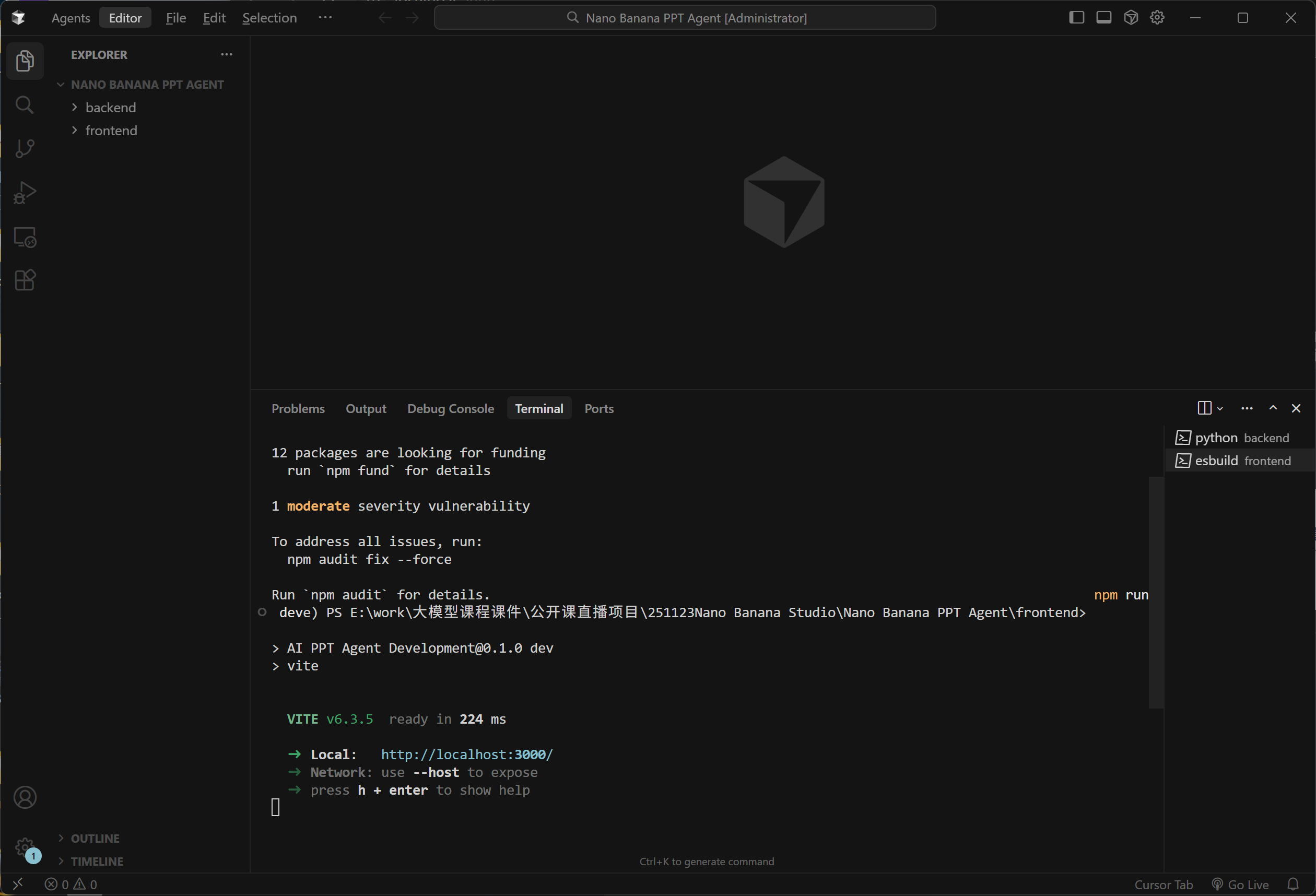The image size is (1316, 896).
Task: Go back with the left arrow
Action: click(385, 18)
